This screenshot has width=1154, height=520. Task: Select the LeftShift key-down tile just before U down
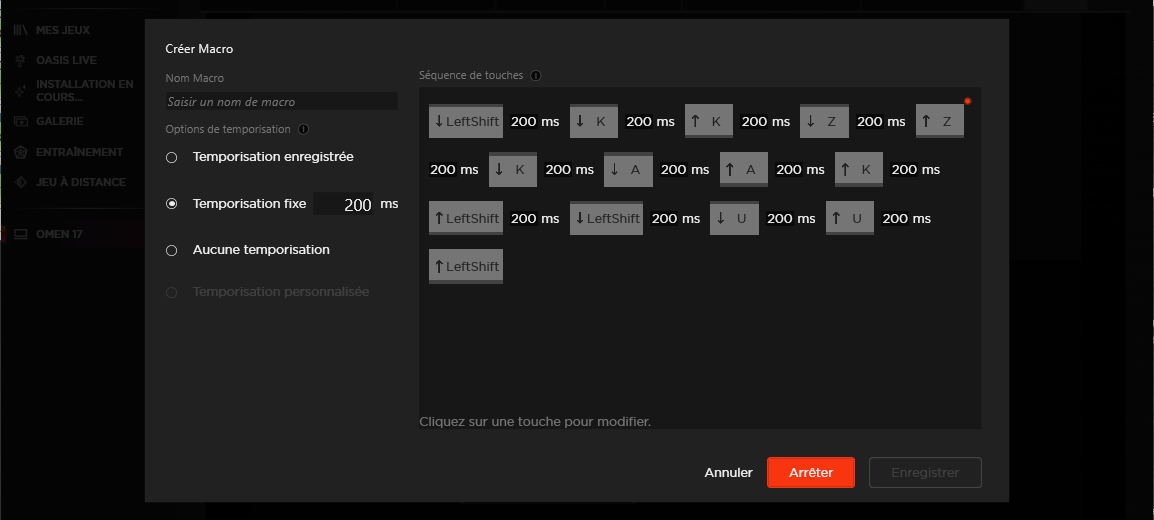606,218
